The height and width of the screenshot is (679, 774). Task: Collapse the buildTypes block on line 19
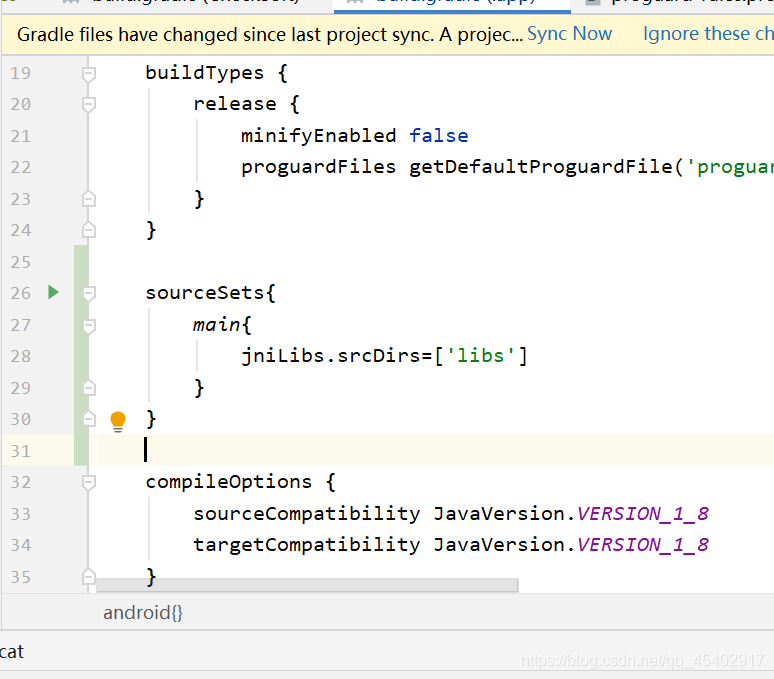pyautogui.click(x=89, y=74)
